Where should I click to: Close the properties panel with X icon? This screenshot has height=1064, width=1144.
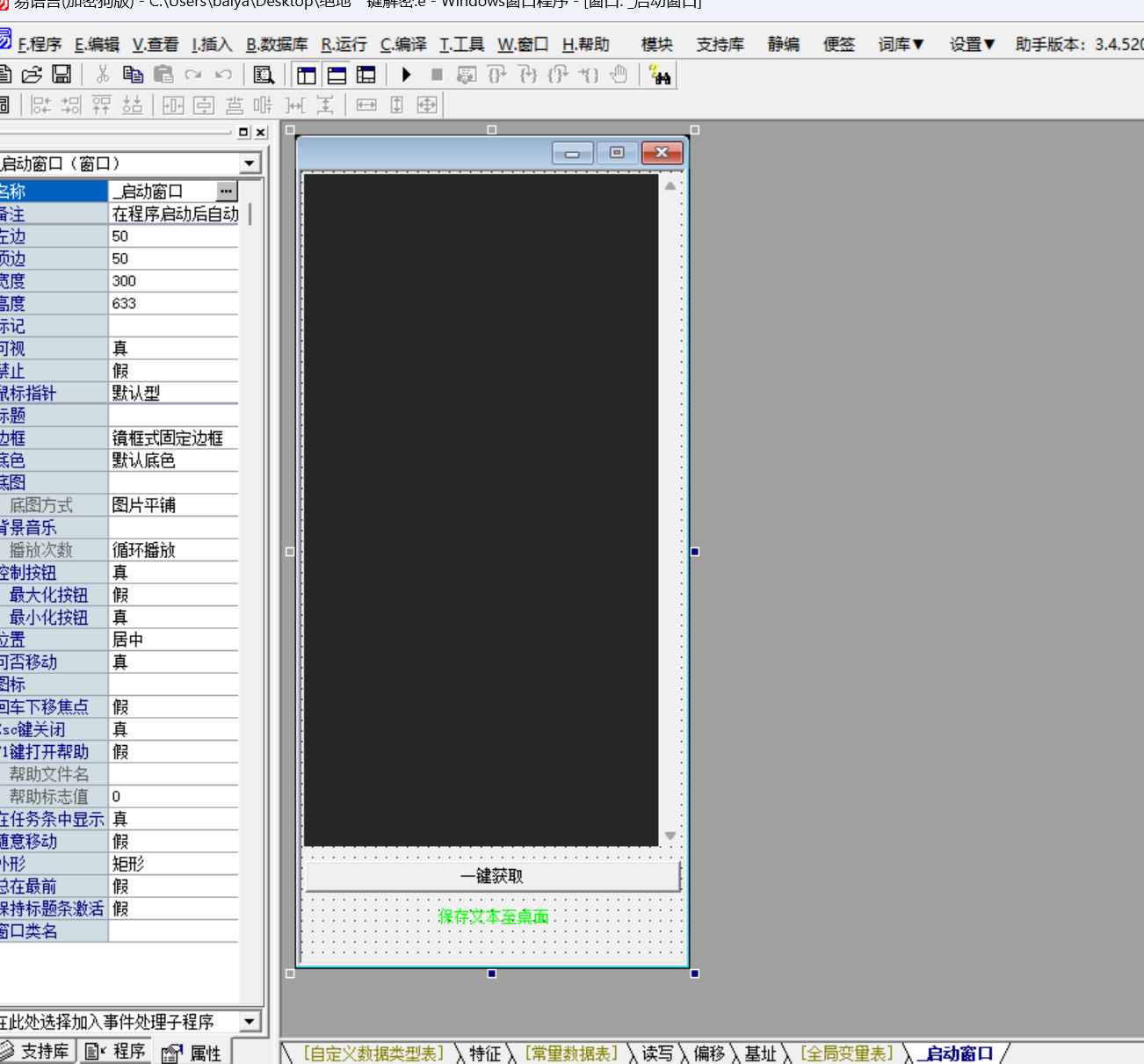click(x=261, y=132)
